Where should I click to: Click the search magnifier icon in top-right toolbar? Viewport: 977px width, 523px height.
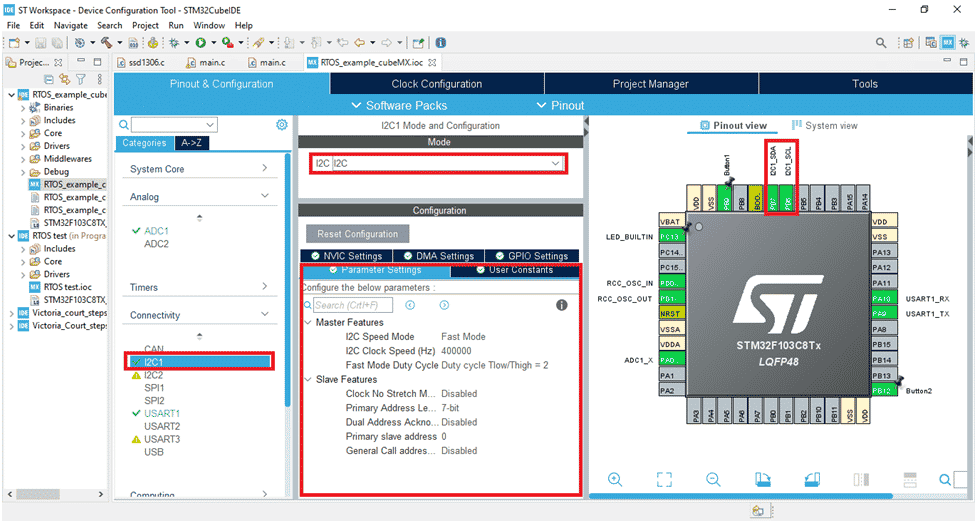point(880,42)
